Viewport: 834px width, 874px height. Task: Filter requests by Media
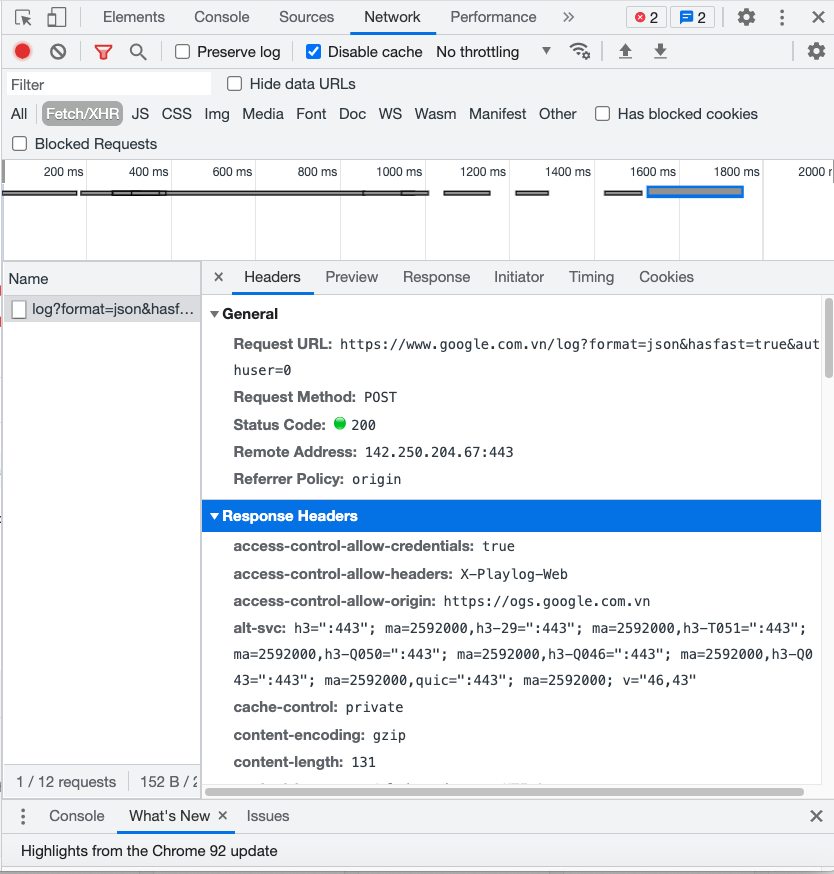[263, 114]
